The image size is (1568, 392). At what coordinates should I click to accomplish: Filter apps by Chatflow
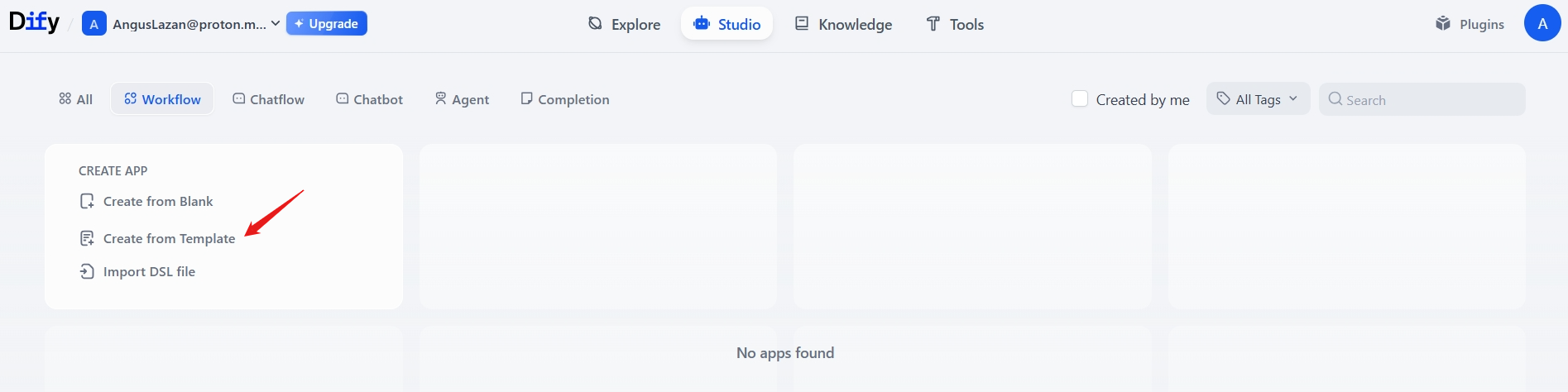(268, 99)
